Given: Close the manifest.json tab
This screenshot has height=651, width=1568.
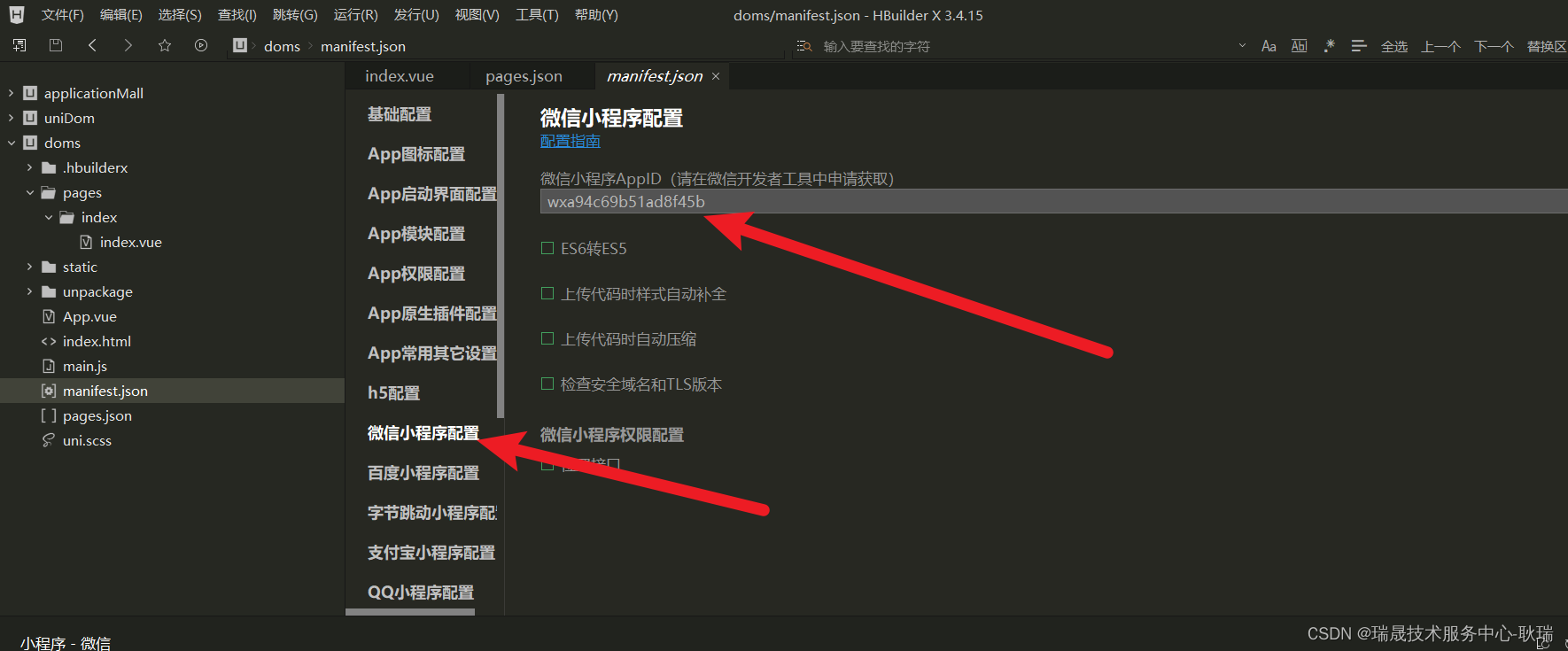Looking at the screenshot, I should click(716, 77).
